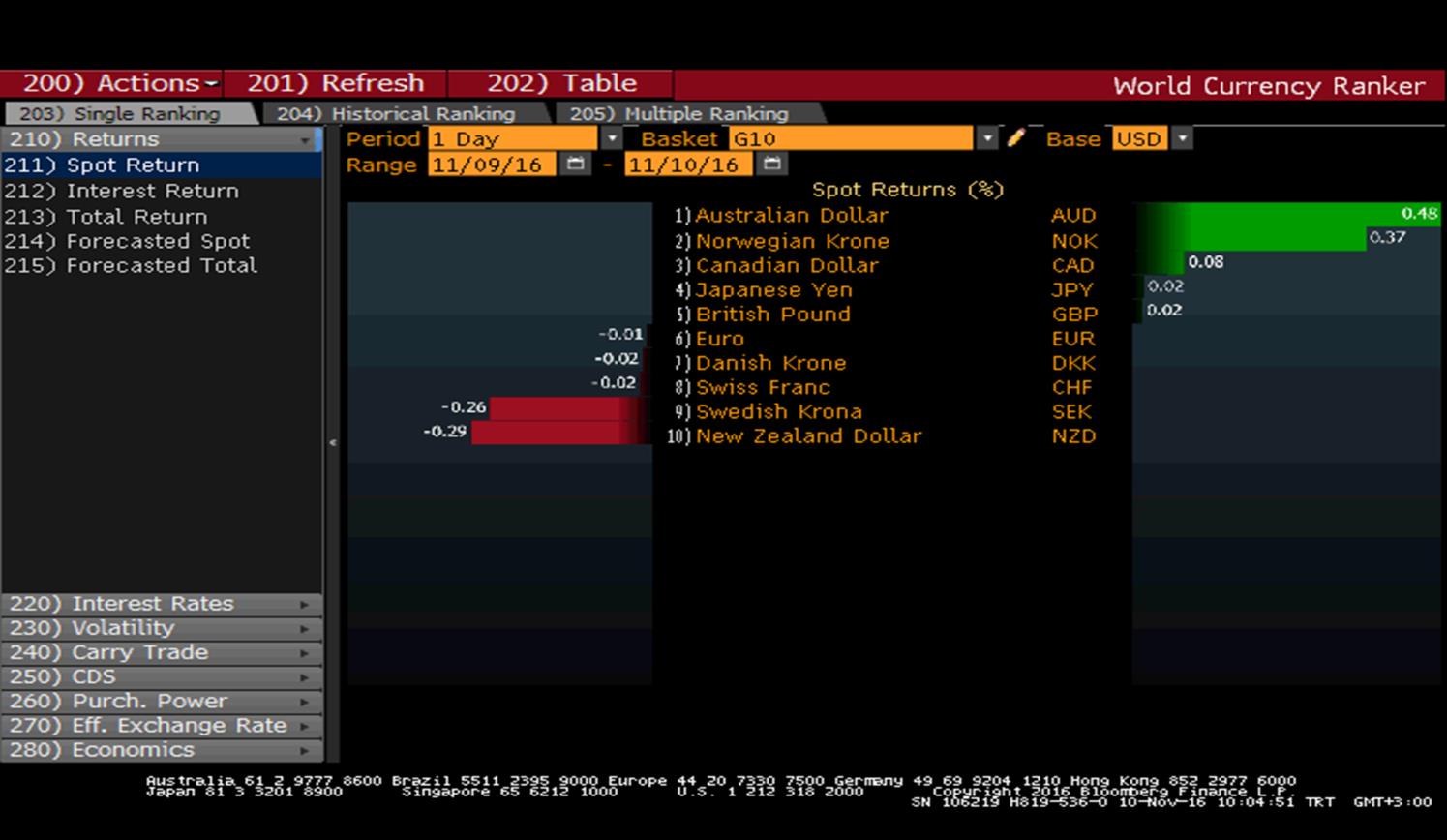The image size is (1447, 840).
Task: Click the CAD return value 0.08
Action: pos(1205,262)
